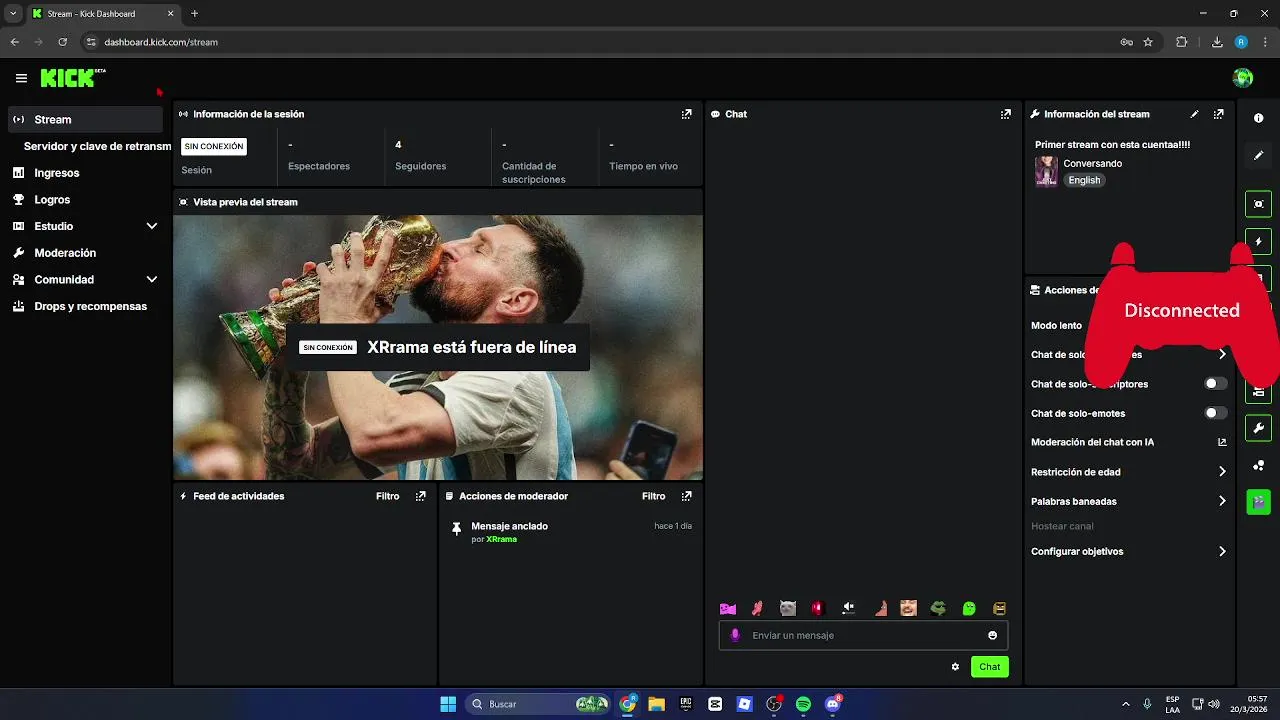Open Filtro in Feed de actividades
Screen dimensions: 1280x720
tap(387, 496)
